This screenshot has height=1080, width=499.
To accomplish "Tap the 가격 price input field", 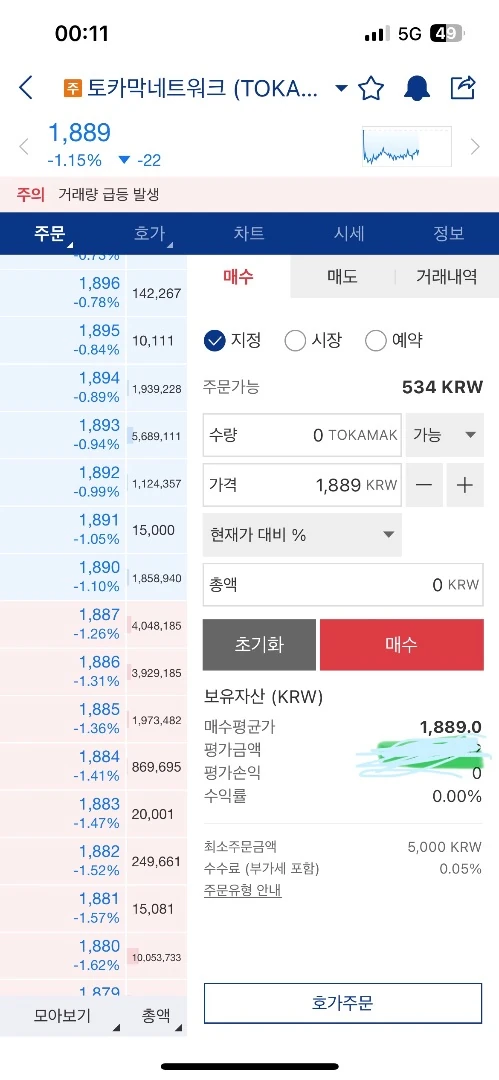I will point(302,485).
